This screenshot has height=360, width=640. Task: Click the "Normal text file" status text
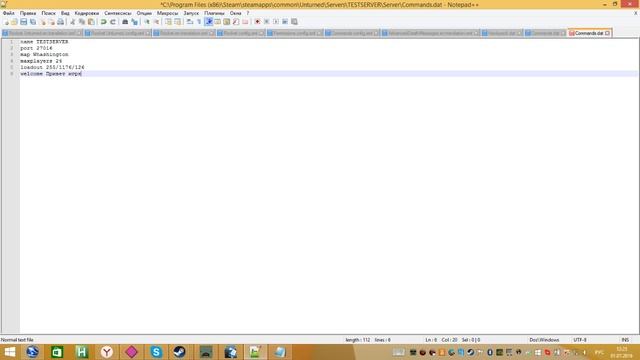[x=17, y=340]
